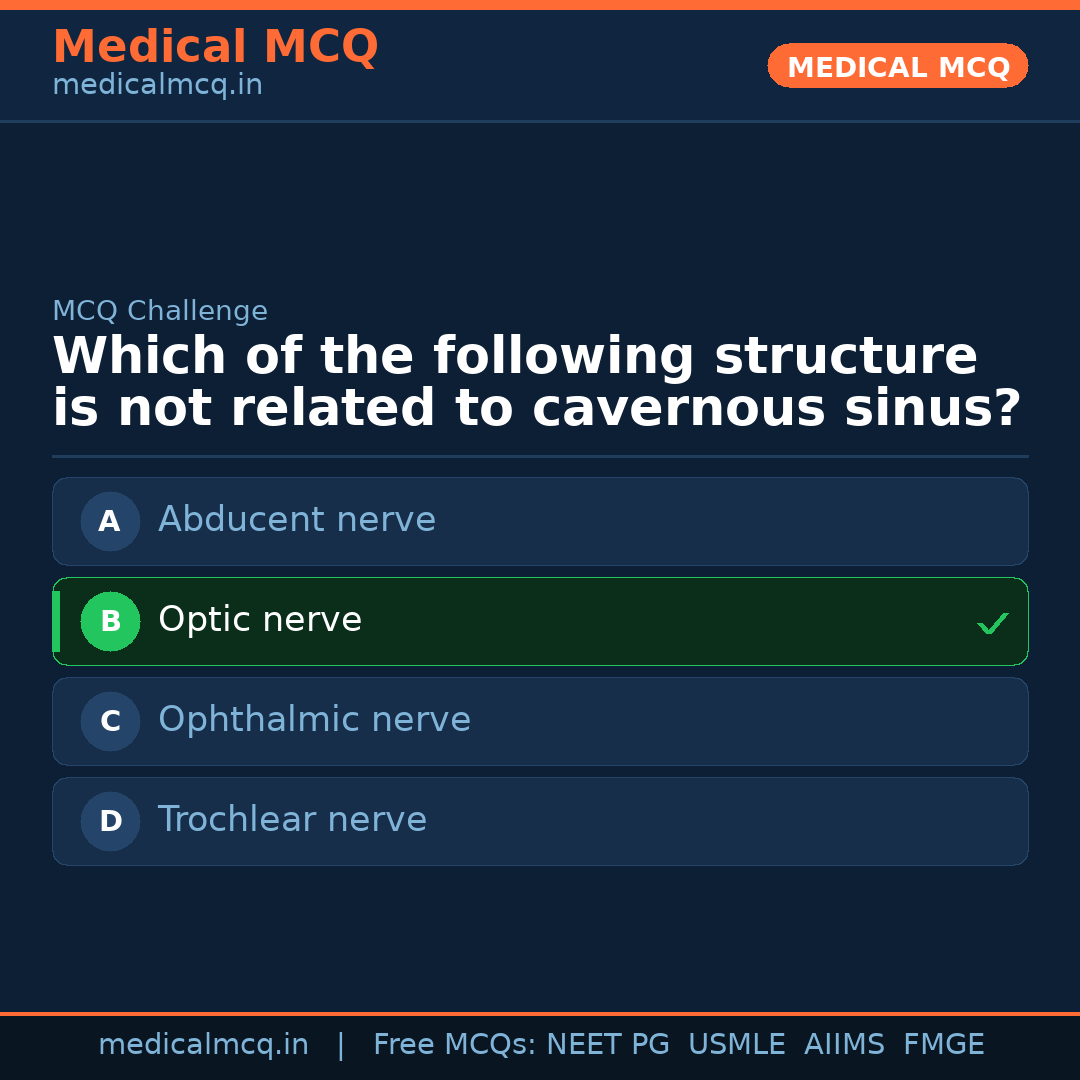Screen dimensions: 1080x1080
Task: Click the NEET PG footer item
Action: click(607, 1044)
